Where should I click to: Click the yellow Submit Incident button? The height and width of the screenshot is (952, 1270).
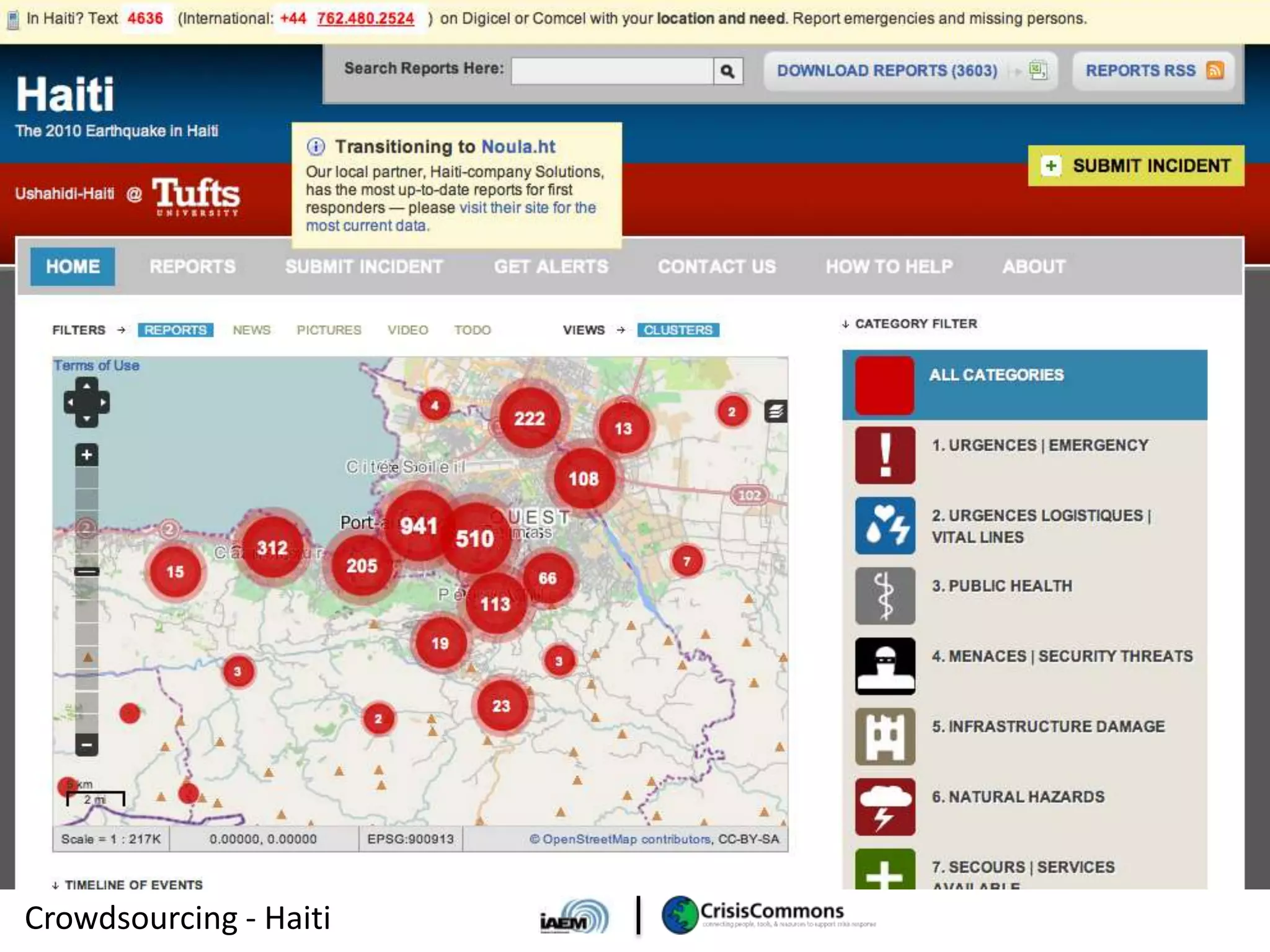[1136, 165]
